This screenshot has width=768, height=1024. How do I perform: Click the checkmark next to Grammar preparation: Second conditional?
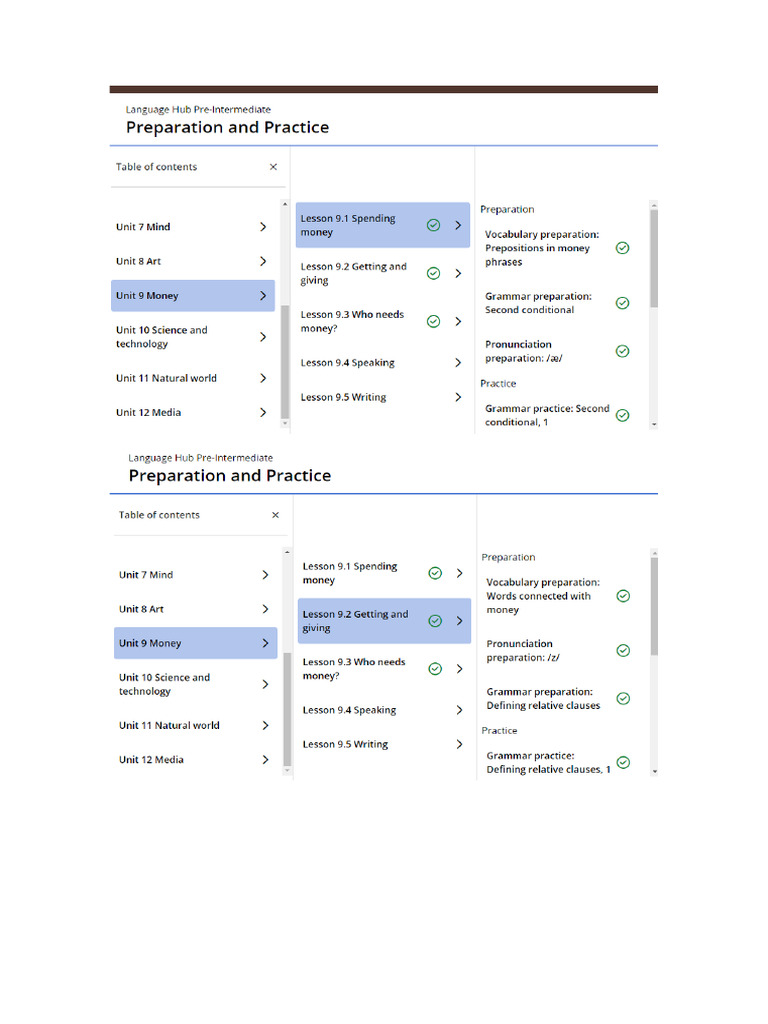622,303
